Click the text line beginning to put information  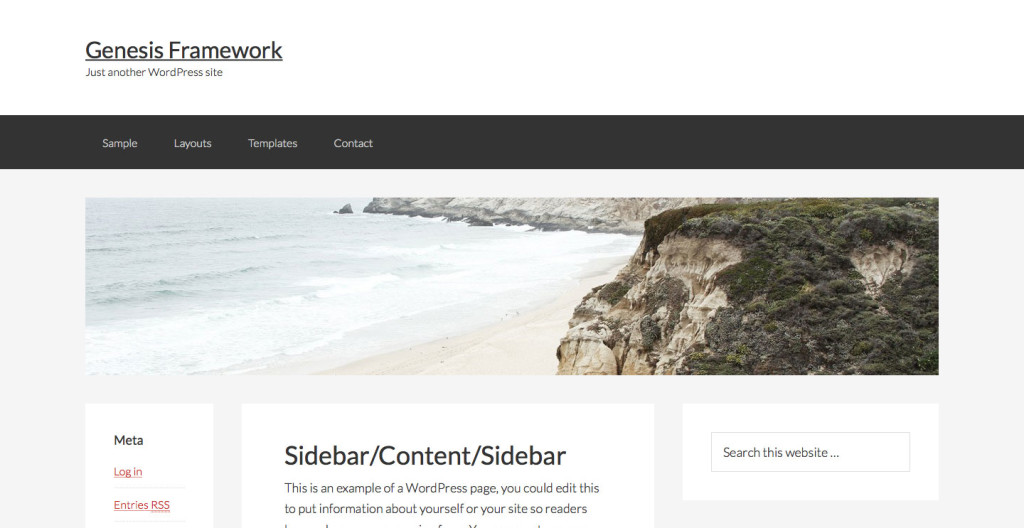[x=436, y=509]
